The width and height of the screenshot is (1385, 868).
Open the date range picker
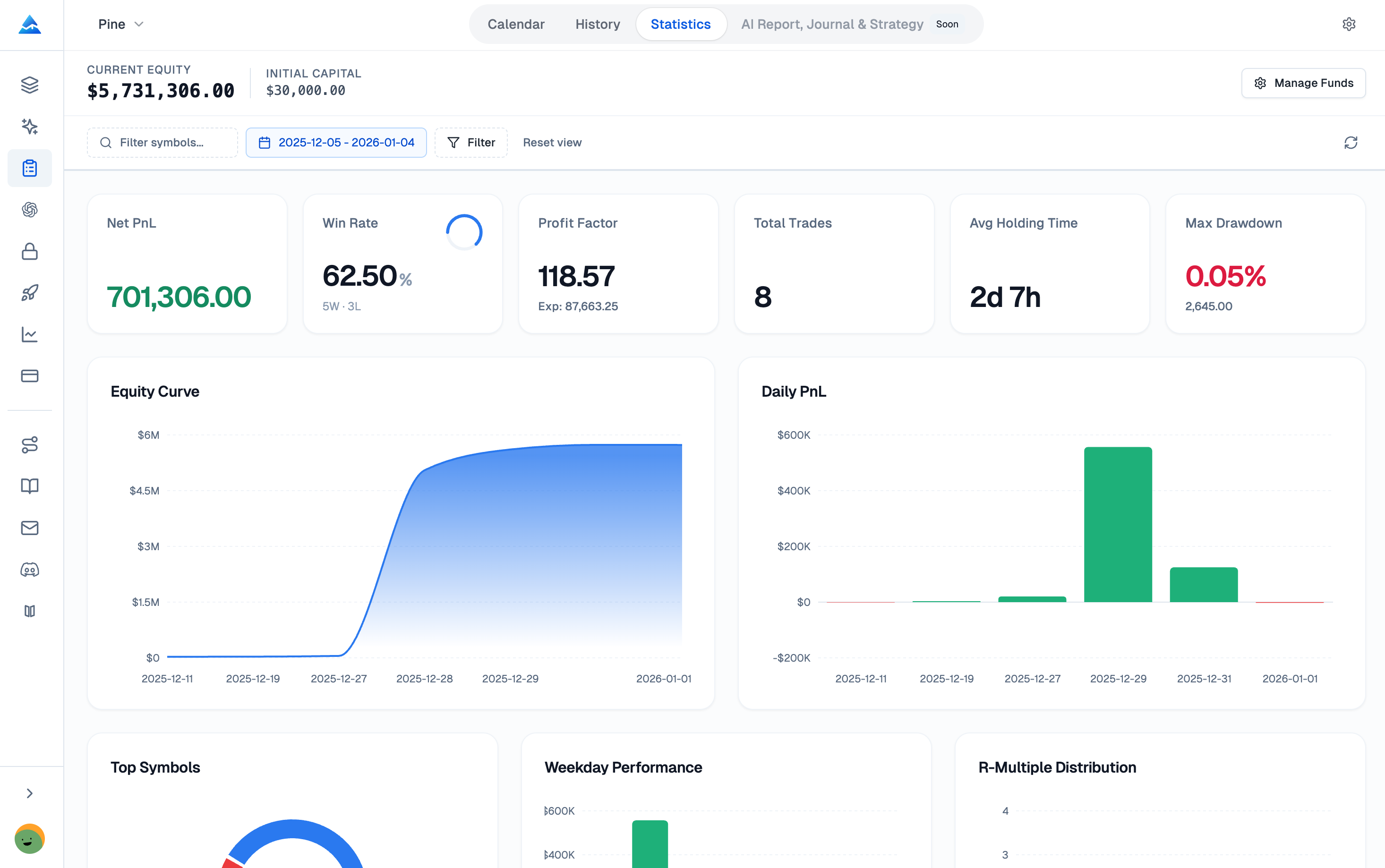[x=336, y=142]
